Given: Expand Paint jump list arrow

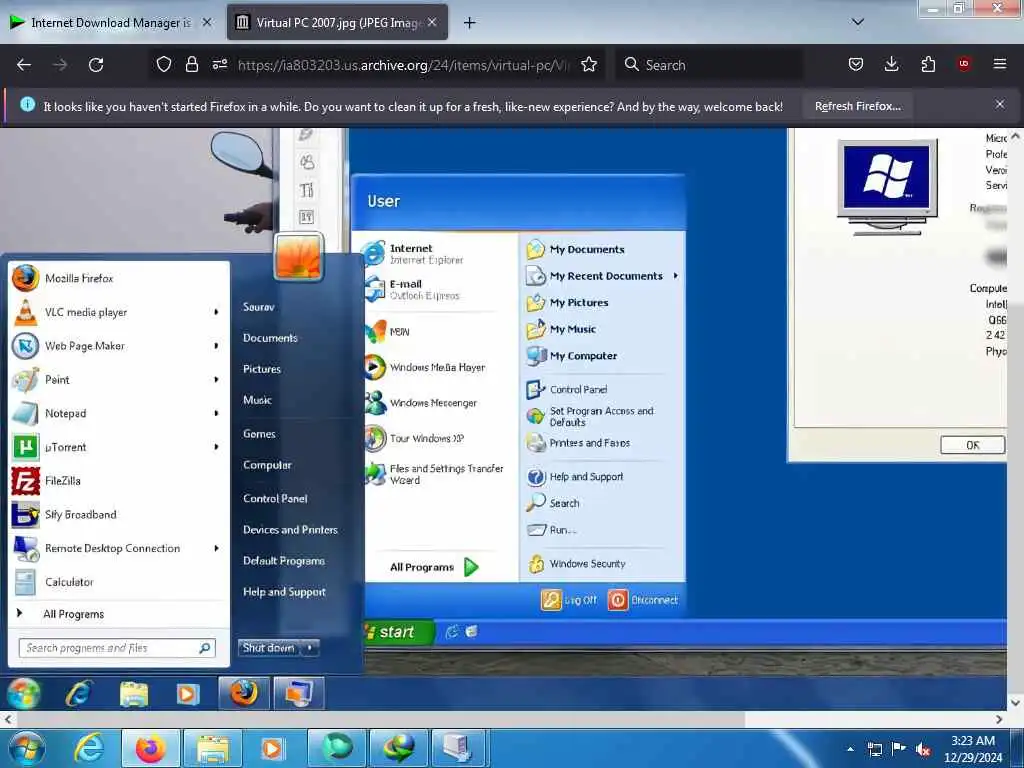Looking at the screenshot, I should (x=216, y=379).
